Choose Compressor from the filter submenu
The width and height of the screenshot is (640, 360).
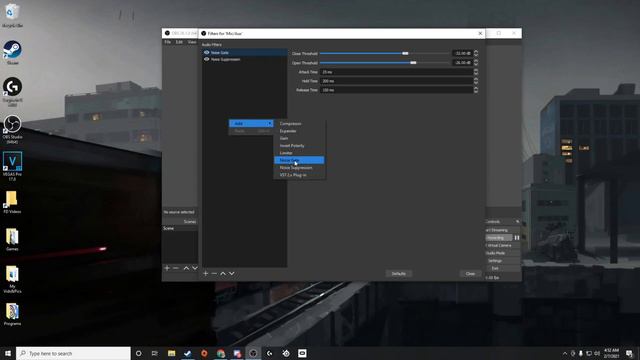click(x=299, y=123)
